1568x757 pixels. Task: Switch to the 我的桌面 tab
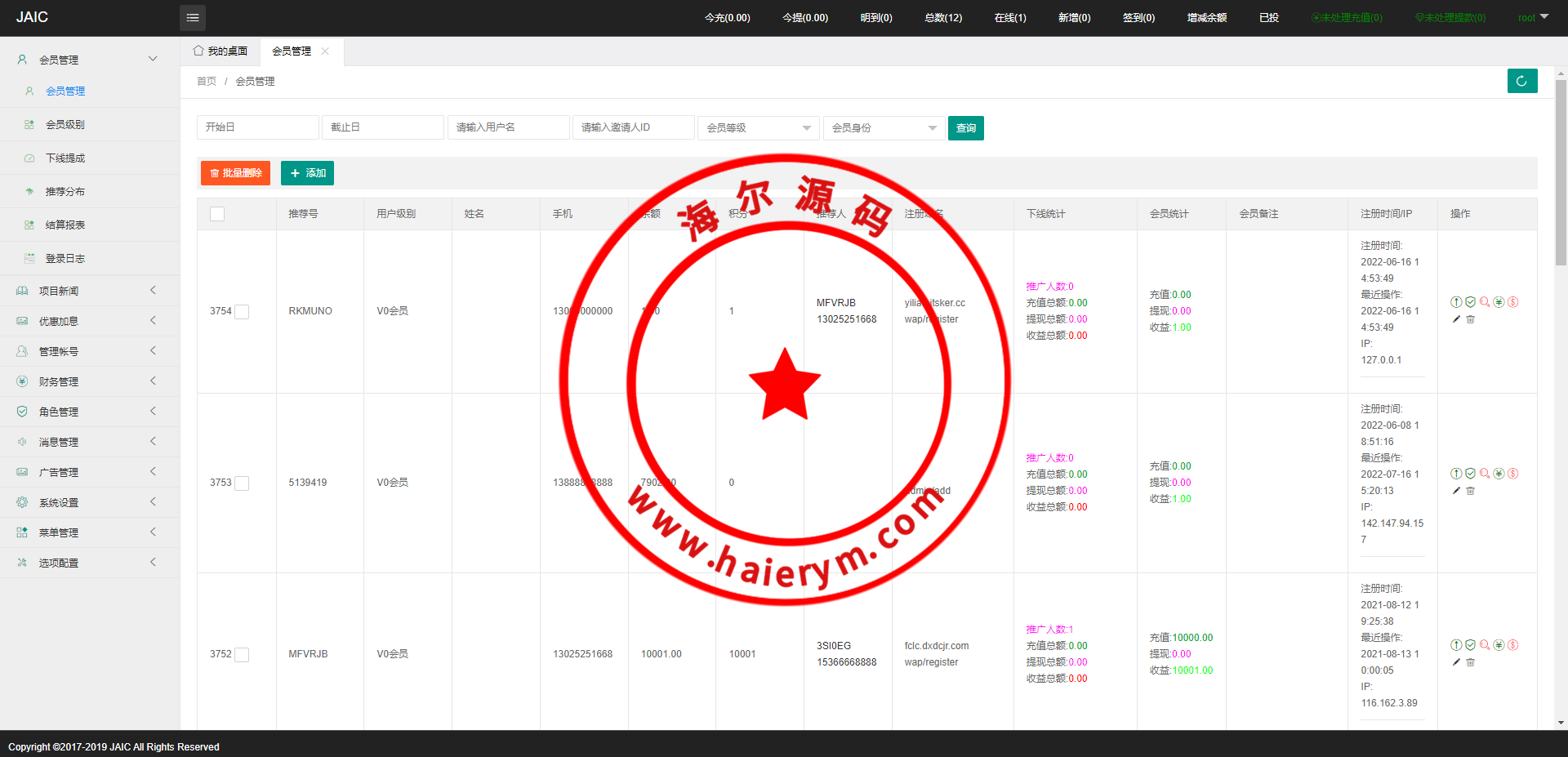coord(220,51)
